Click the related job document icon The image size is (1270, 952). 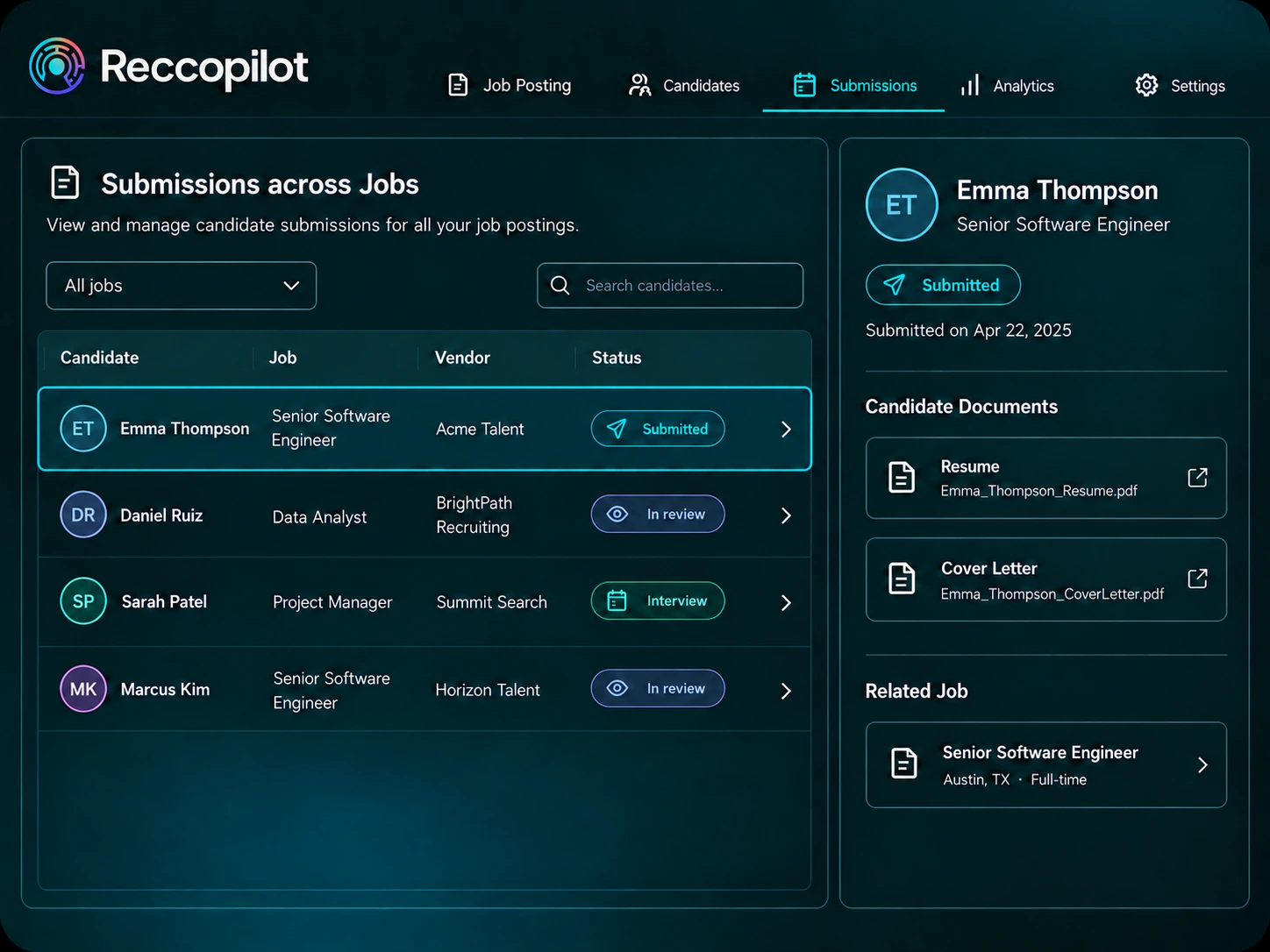[904, 764]
